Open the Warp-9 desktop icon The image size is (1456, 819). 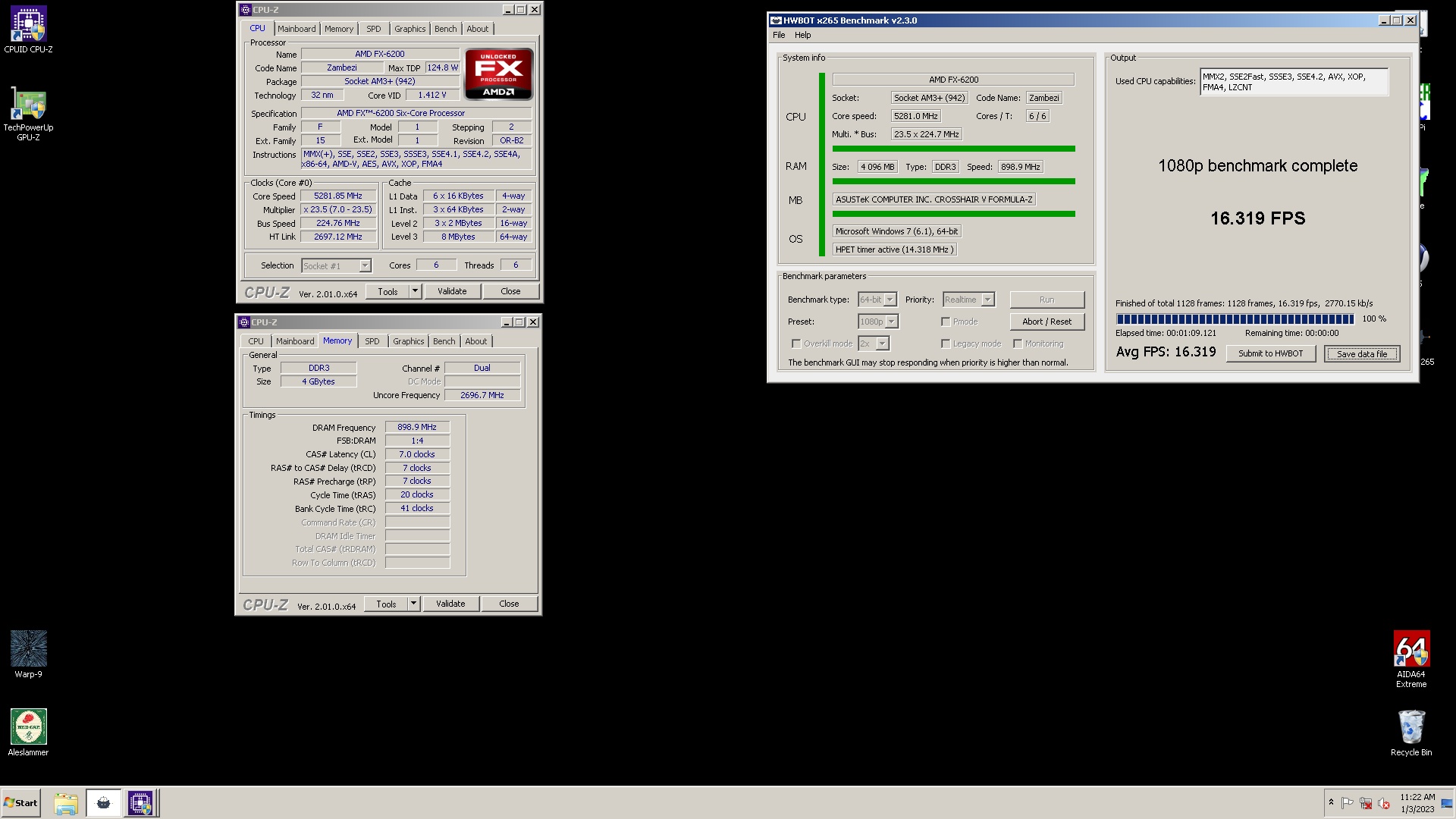[x=28, y=654]
